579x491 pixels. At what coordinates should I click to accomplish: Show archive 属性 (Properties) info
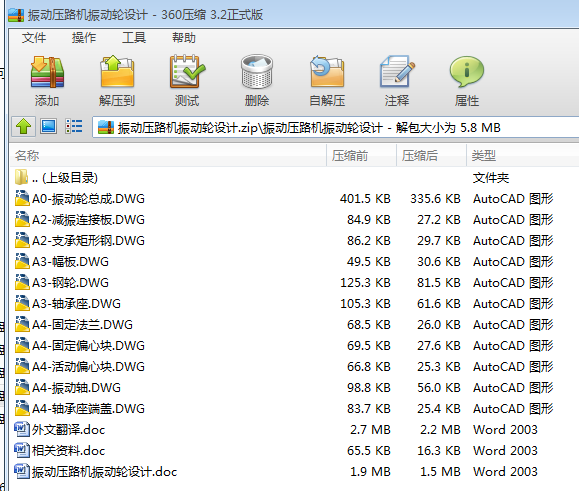click(467, 72)
